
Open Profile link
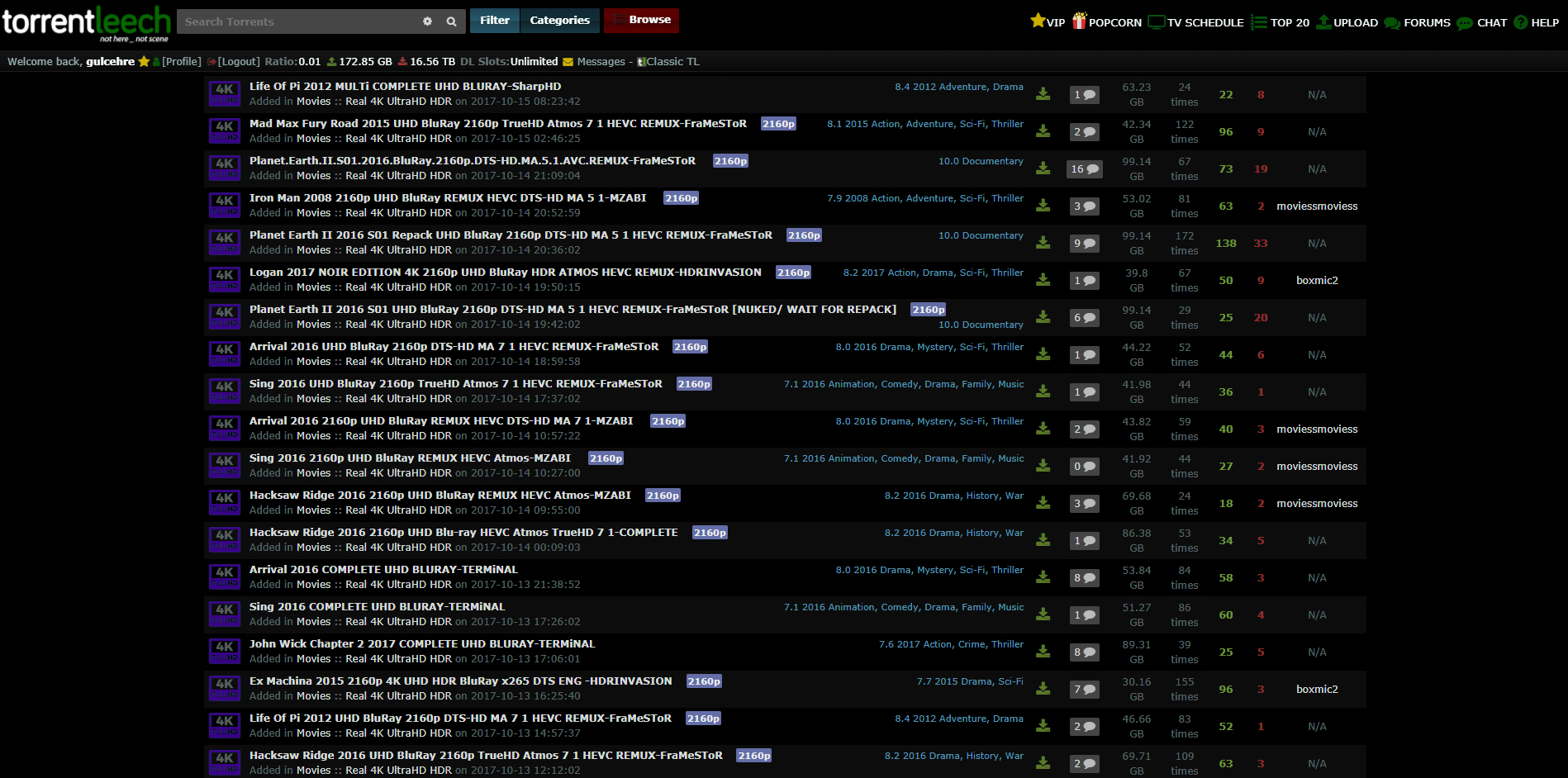pos(182,62)
